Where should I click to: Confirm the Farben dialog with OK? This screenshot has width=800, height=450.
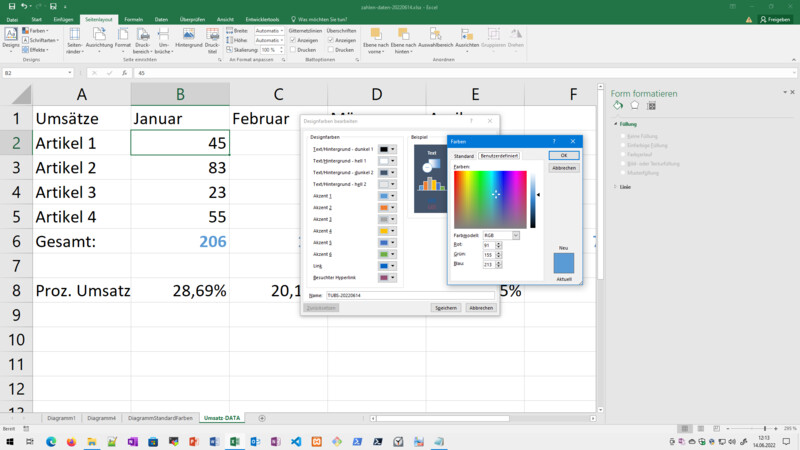564,155
